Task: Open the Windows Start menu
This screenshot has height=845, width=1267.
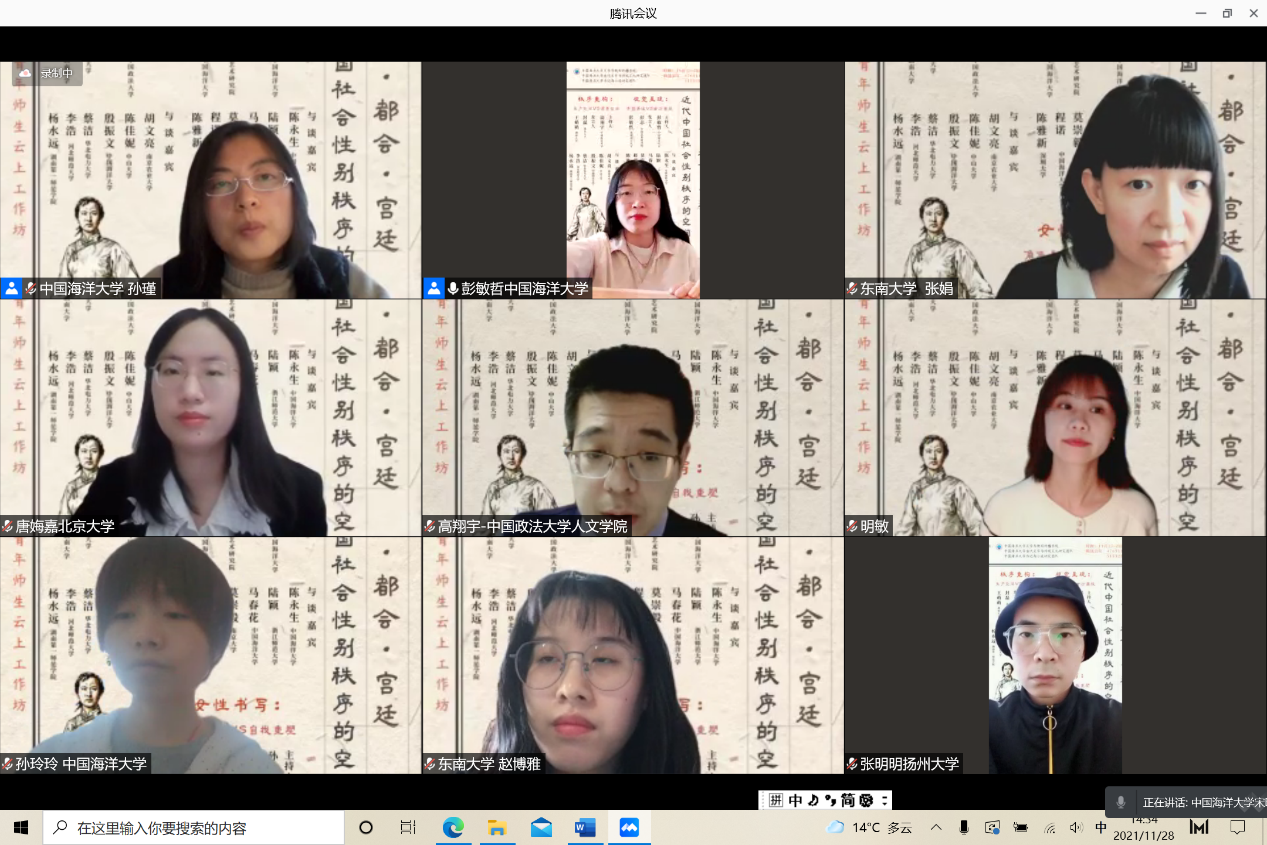Action: point(20,827)
